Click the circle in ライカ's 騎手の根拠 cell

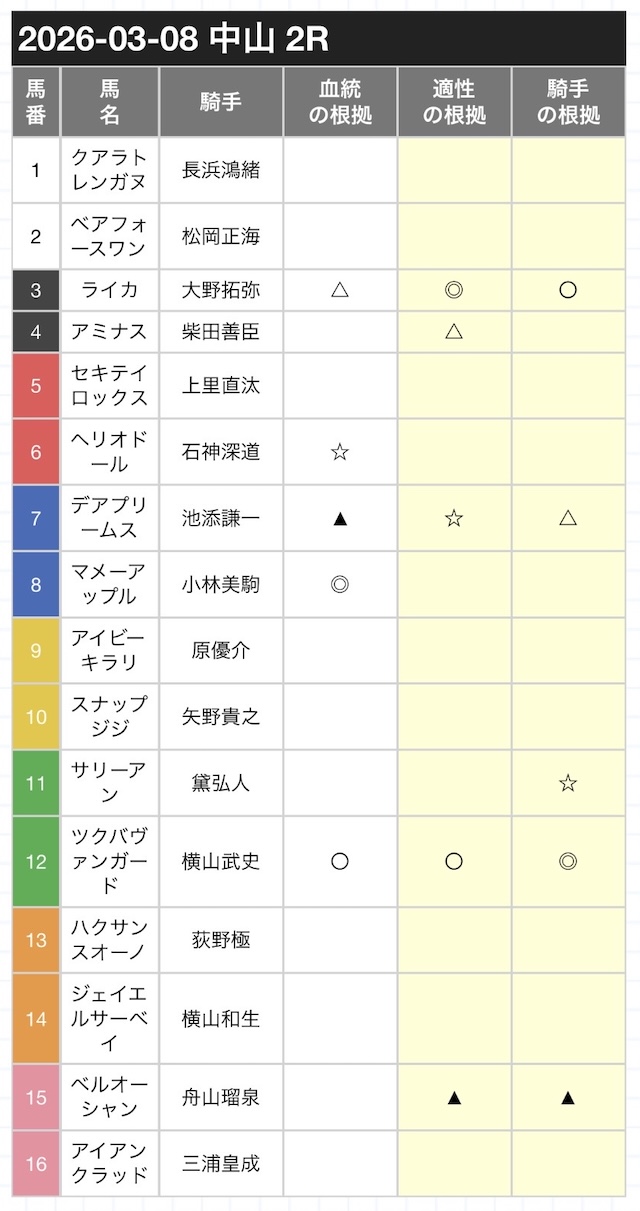568,290
